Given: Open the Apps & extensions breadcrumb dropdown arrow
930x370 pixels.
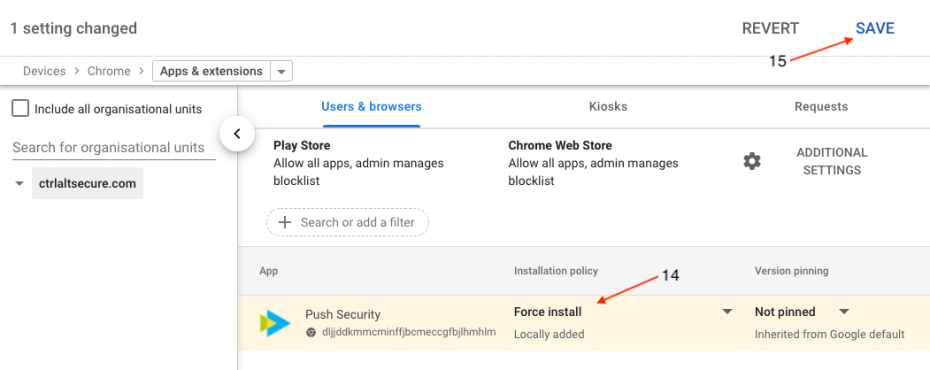Looking at the screenshot, I should pyautogui.click(x=282, y=71).
